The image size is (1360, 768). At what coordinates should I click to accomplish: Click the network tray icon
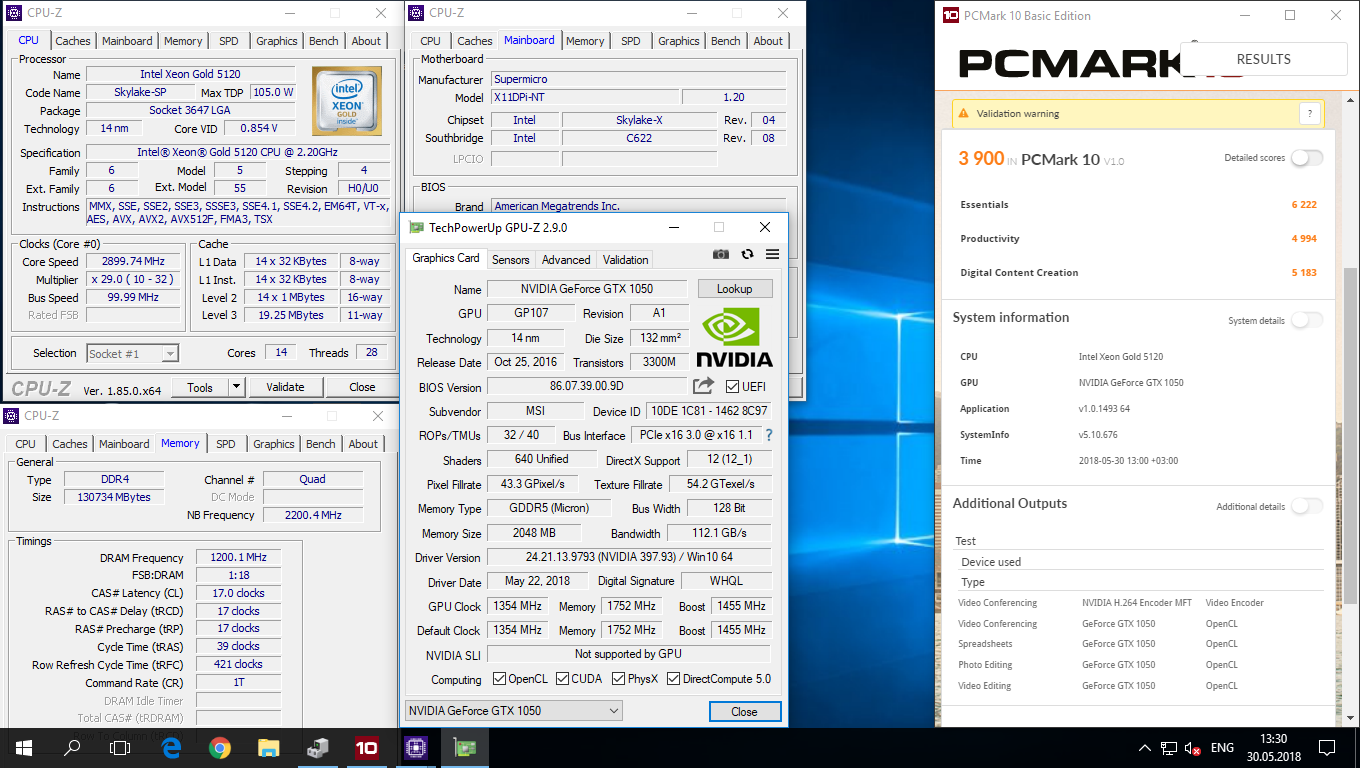1169,748
